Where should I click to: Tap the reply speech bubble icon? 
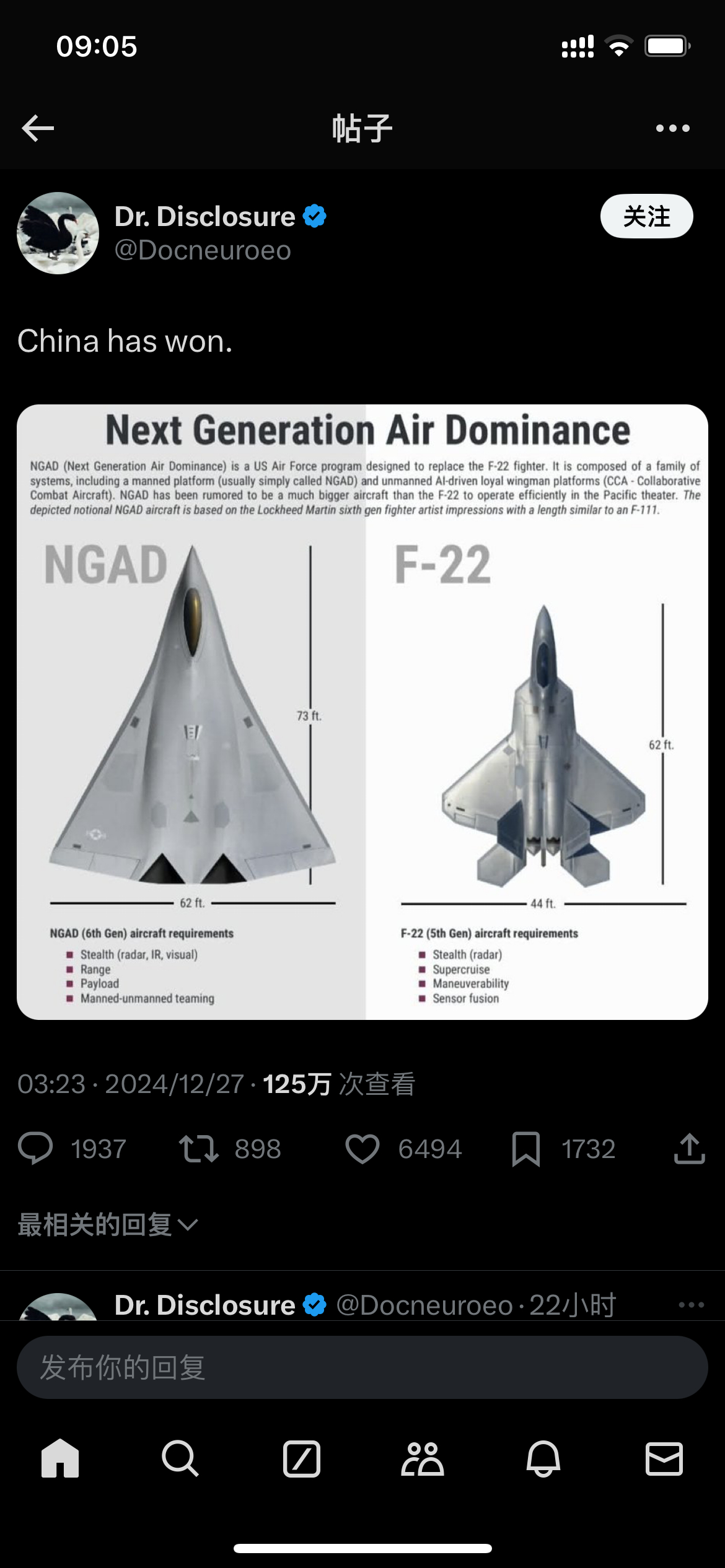point(35,1149)
